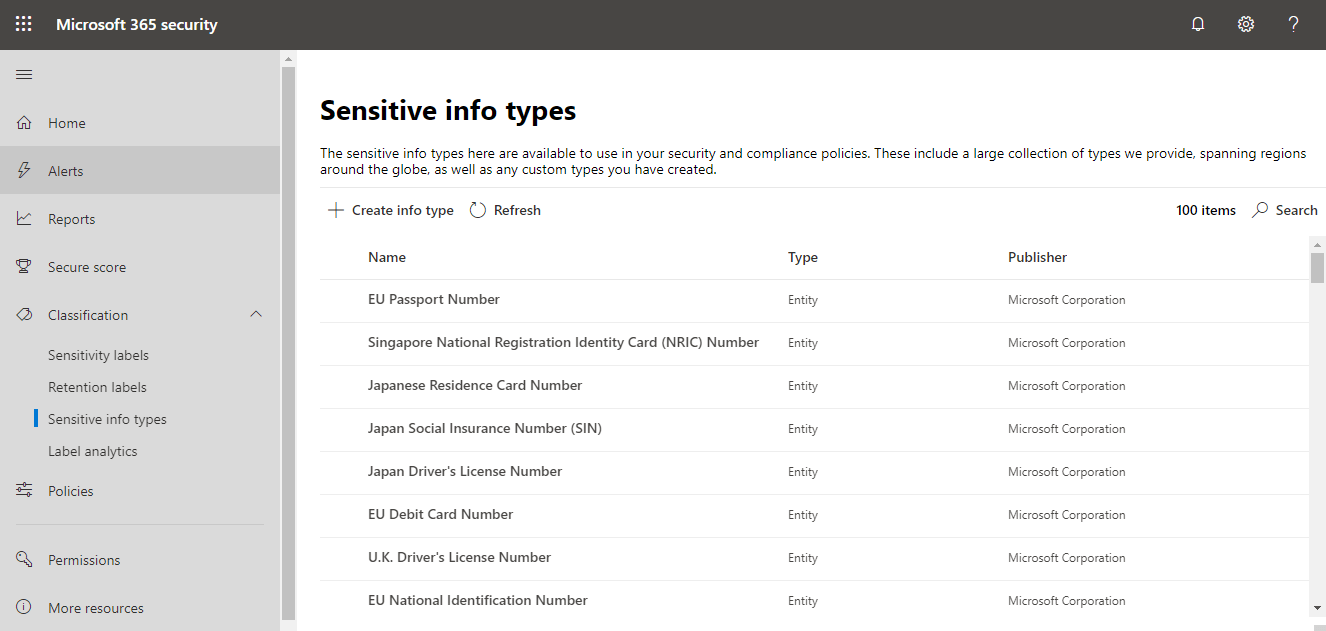Image resolution: width=1326 pixels, height=631 pixels.
Task: Click Entity type in EU Passport Number row
Action: 803,300
